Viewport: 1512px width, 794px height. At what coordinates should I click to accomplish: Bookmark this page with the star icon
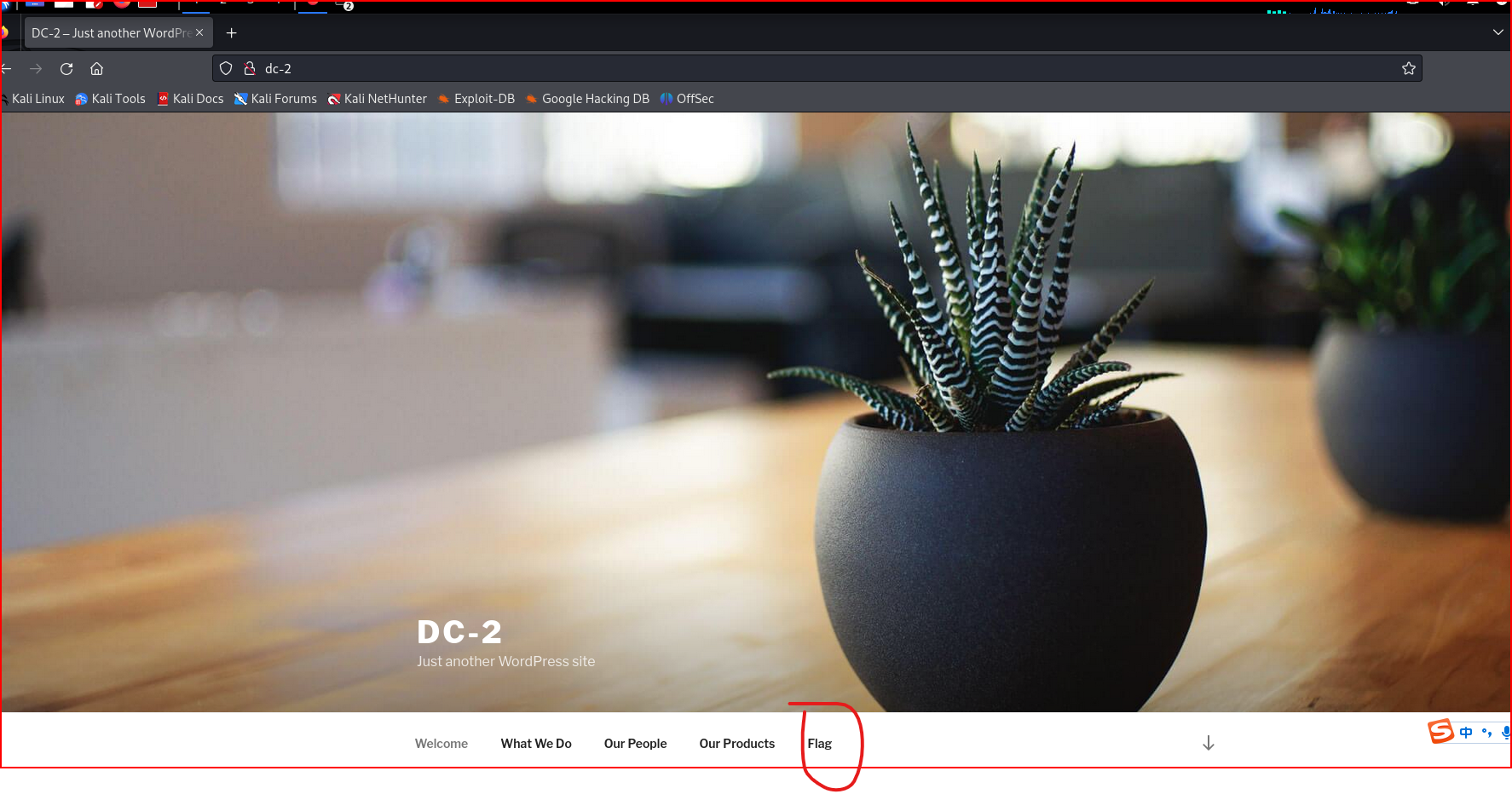pyautogui.click(x=1409, y=68)
